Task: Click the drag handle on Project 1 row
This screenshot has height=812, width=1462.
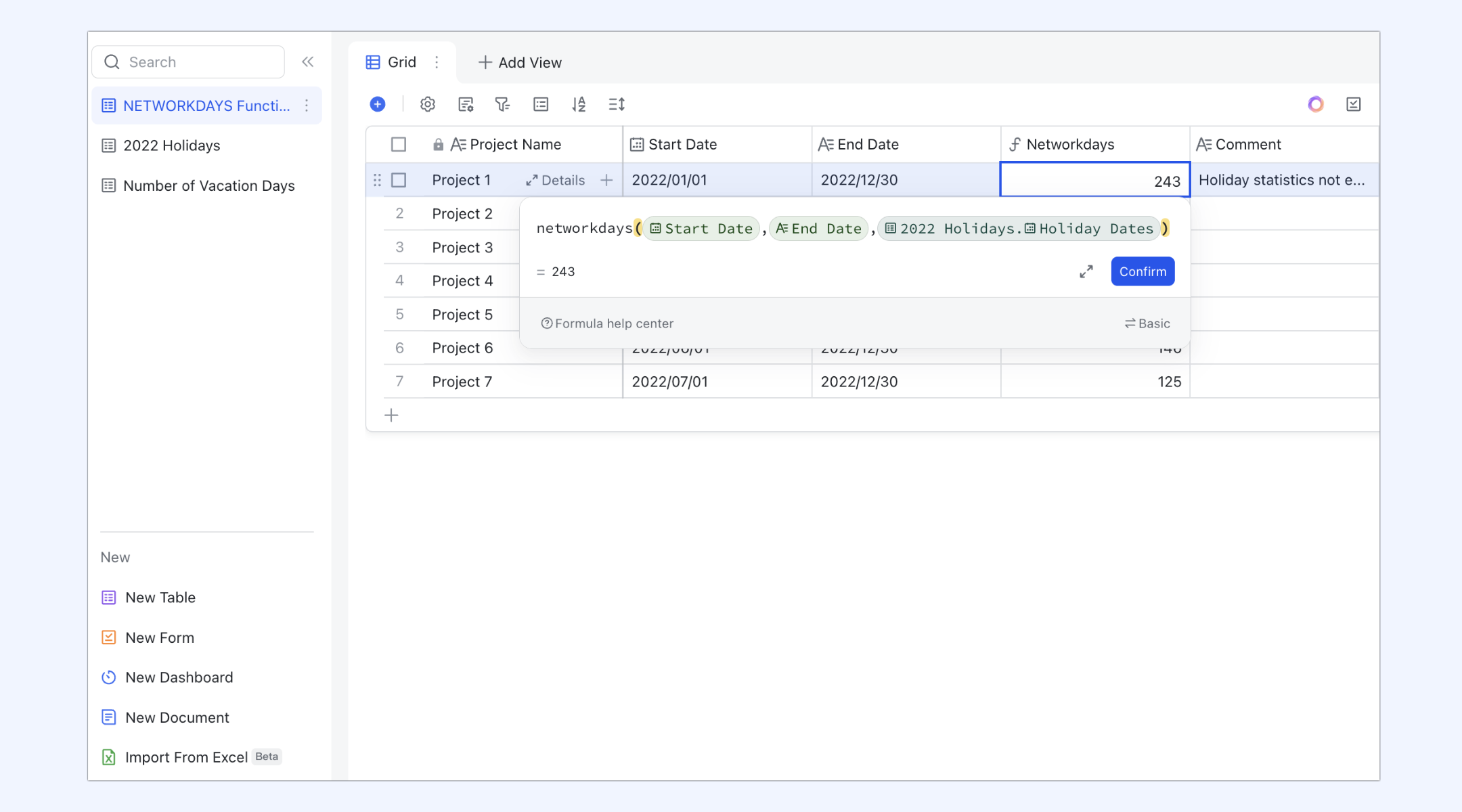Action: coord(378,180)
